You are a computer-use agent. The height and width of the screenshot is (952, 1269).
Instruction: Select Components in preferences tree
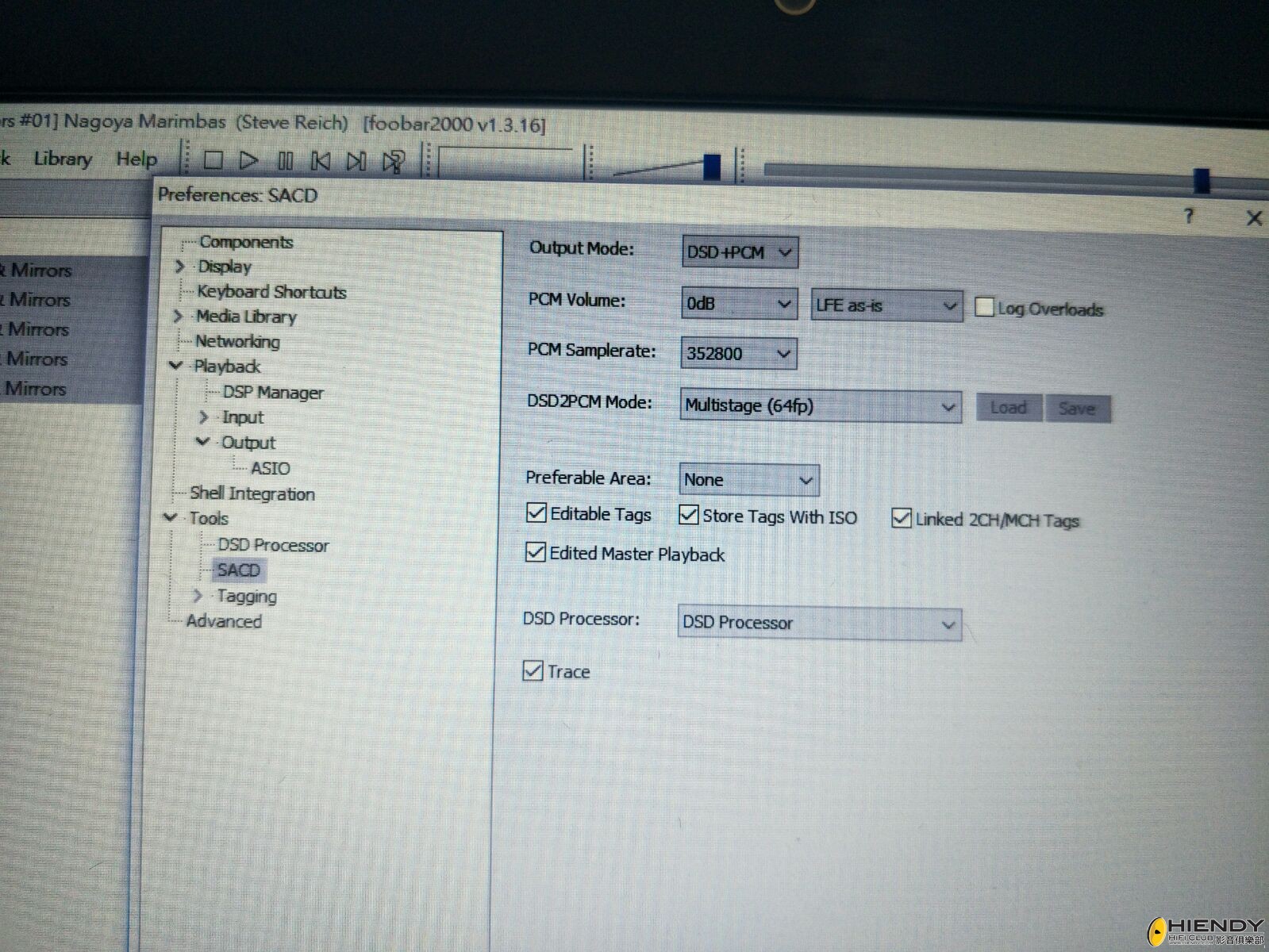[246, 242]
